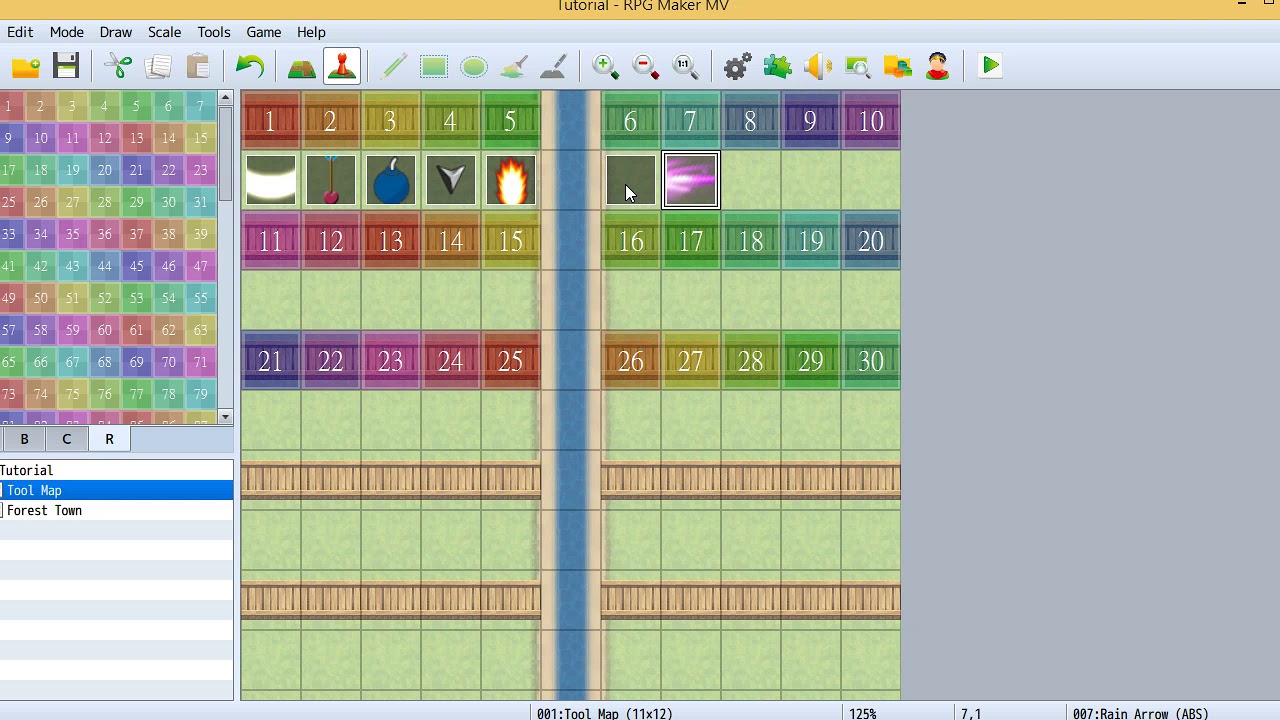Open the Sound Test speaker icon
Image resolution: width=1280 pixels, height=720 pixels.
click(x=817, y=67)
